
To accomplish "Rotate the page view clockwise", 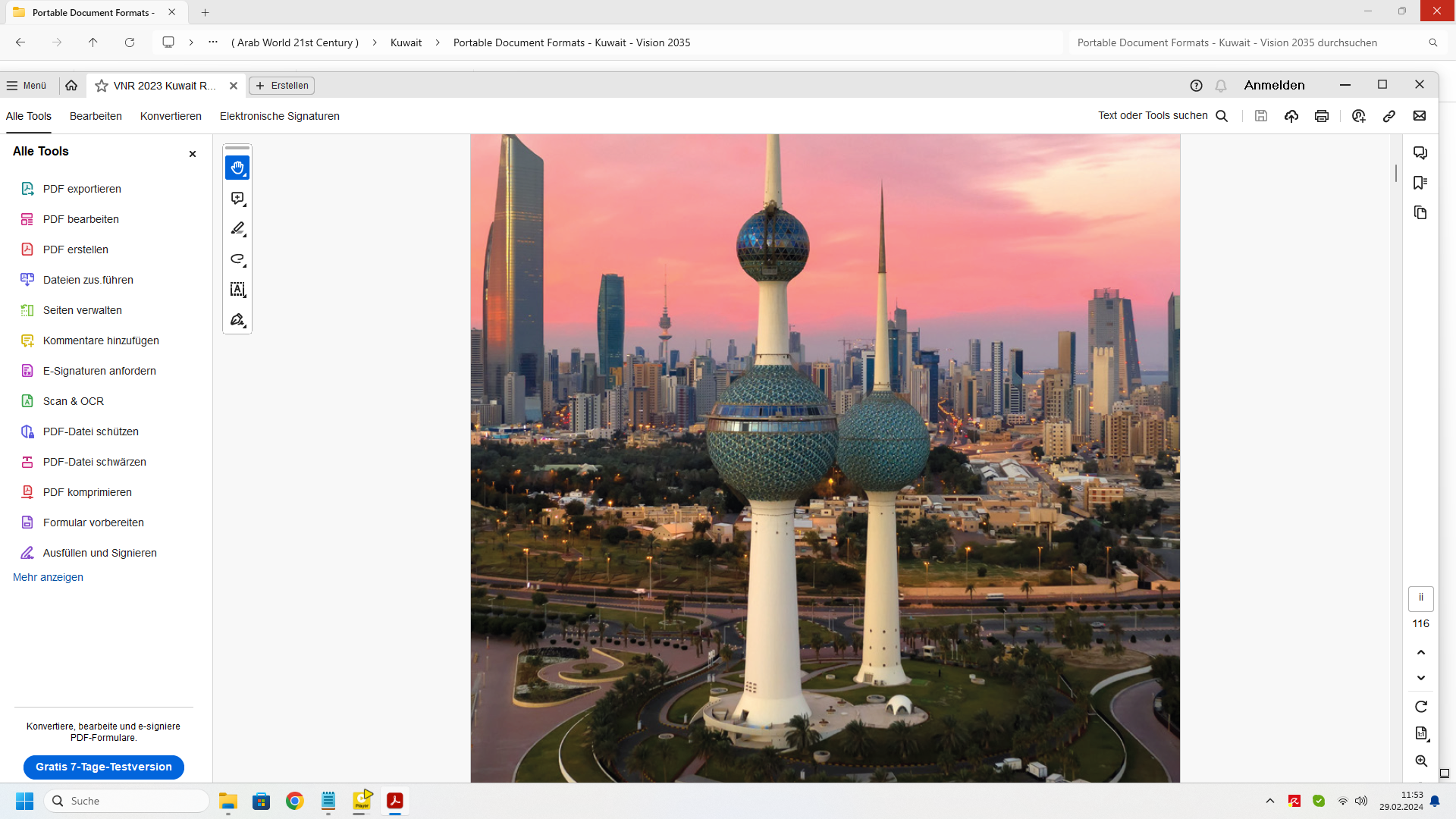I will point(1421,707).
